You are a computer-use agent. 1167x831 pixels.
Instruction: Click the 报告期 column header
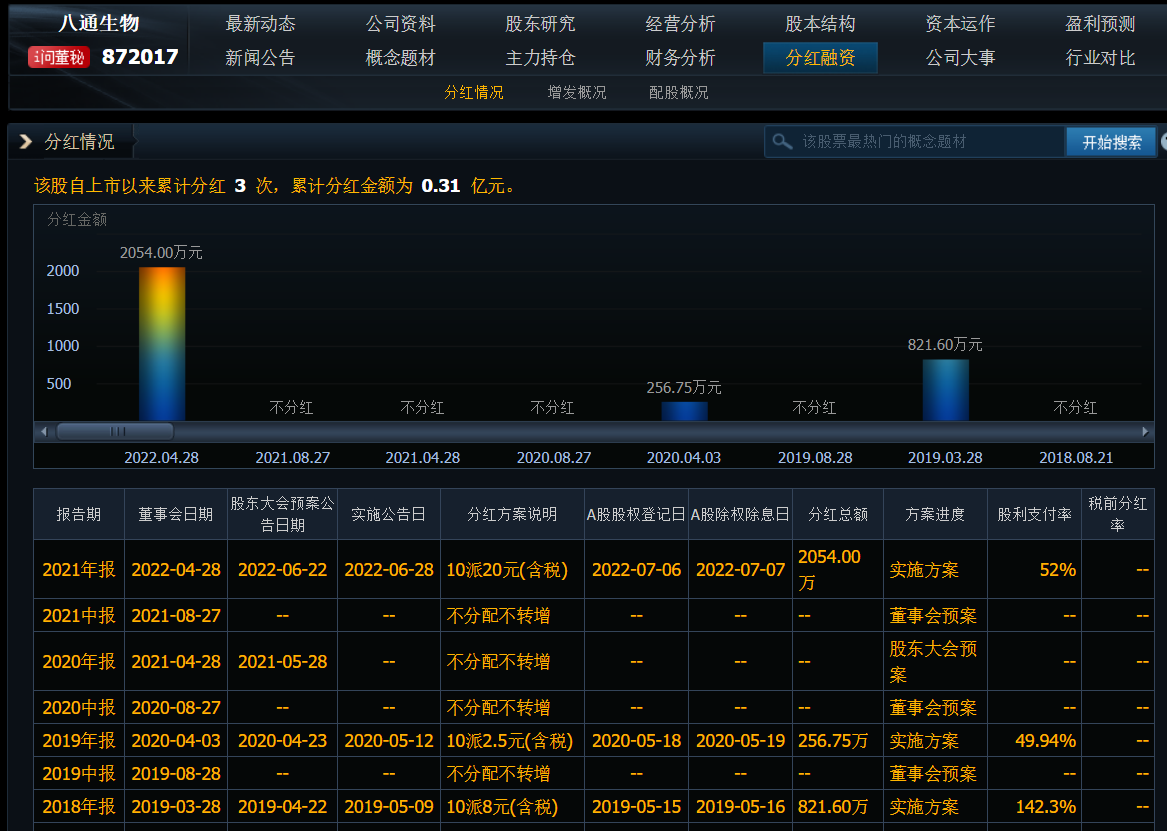[79, 514]
